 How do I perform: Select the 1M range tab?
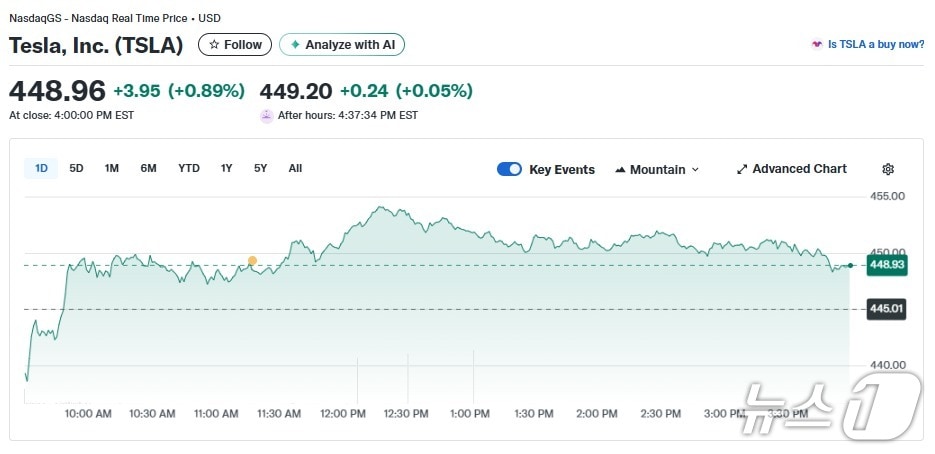pos(111,169)
